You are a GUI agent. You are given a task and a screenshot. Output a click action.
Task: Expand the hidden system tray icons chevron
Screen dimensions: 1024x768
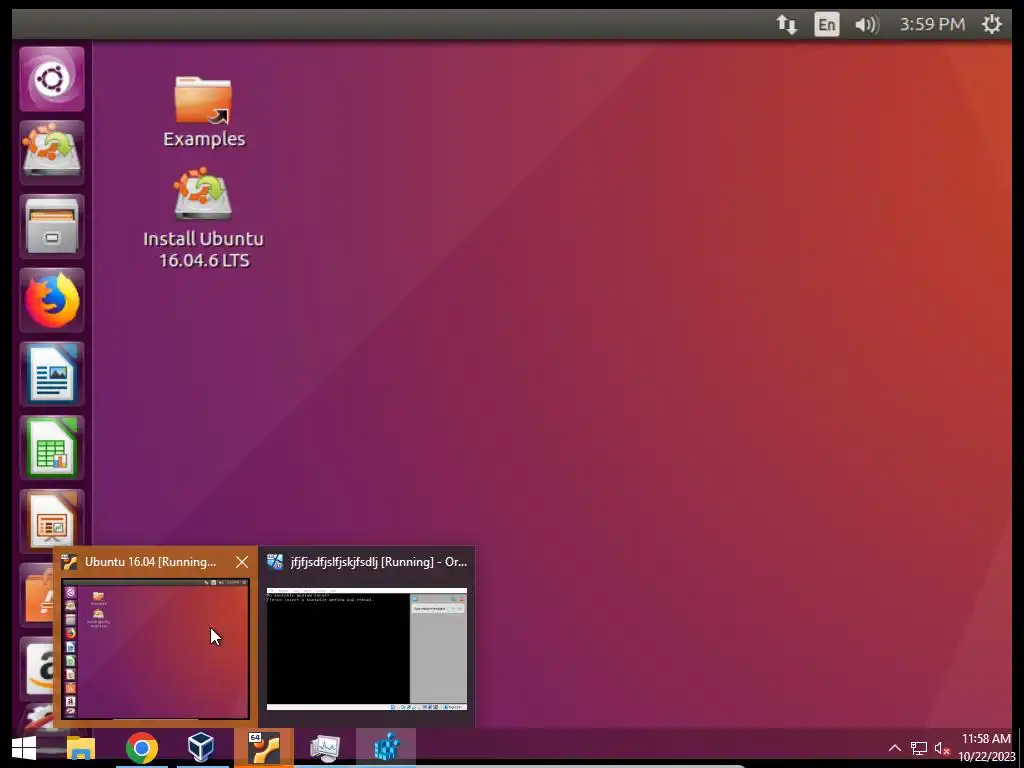(895, 748)
